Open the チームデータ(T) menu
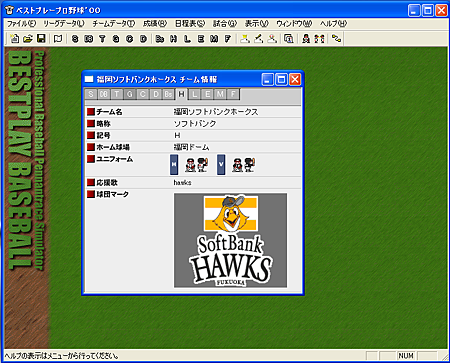The height and width of the screenshot is (363, 450). point(114,24)
